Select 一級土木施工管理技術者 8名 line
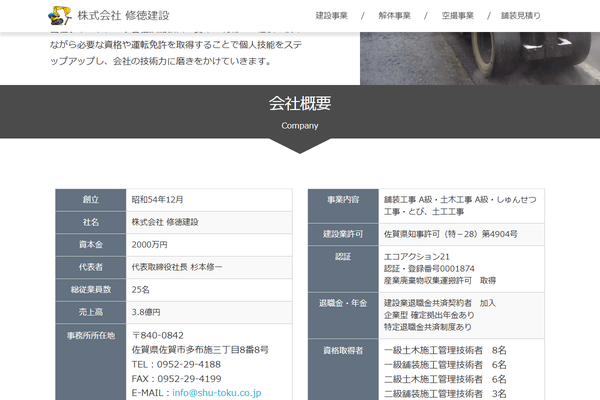This screenshot has width=600, height=400. coord(445,350)
